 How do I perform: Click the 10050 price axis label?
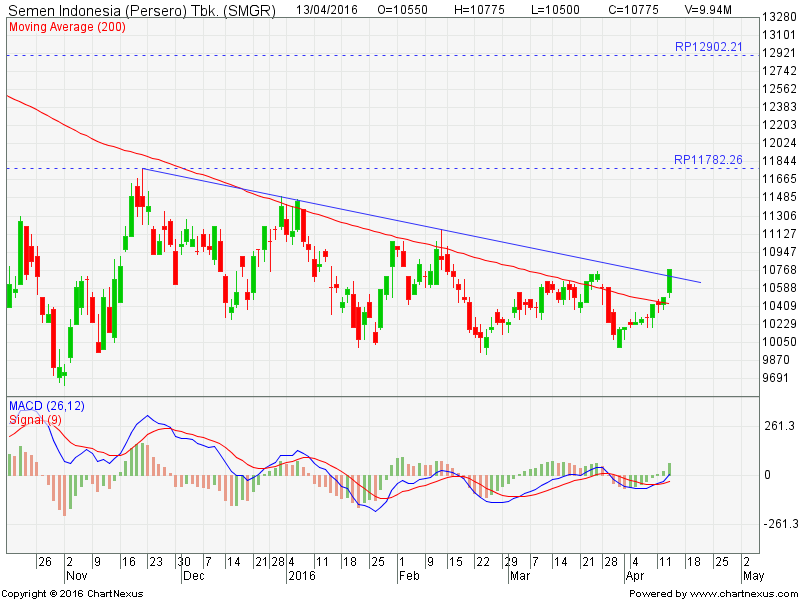tap(779, 342)
